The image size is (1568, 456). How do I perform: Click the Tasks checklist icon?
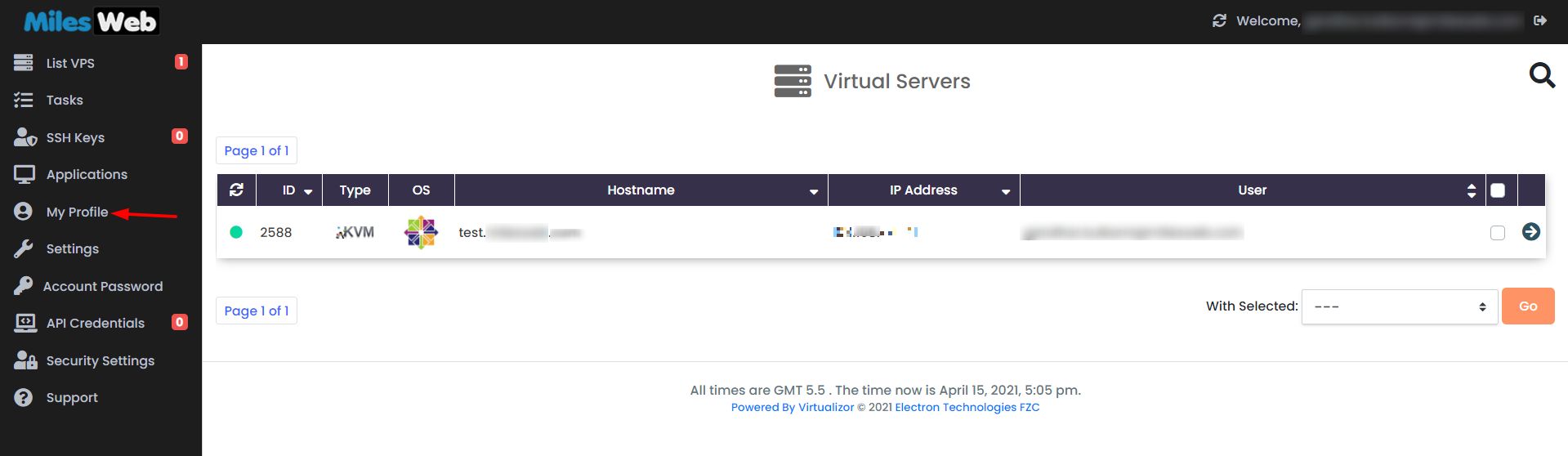click(x=24, y=100)
